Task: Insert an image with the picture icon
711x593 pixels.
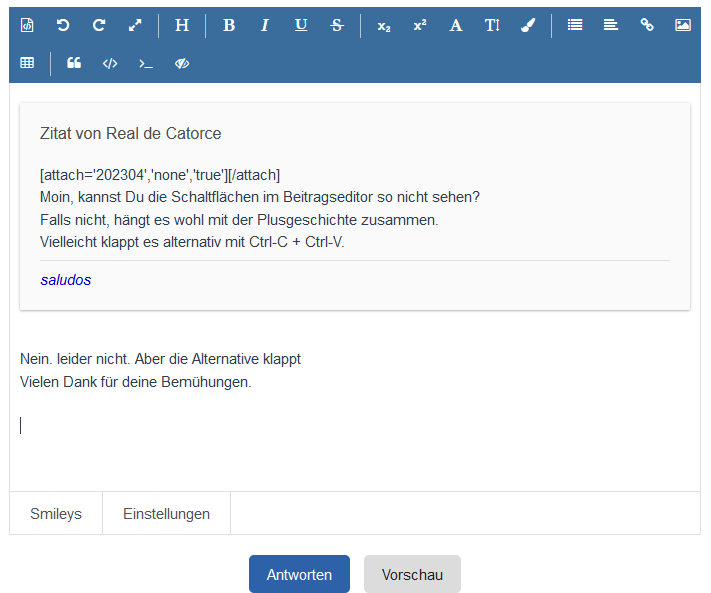Action: 683,25
